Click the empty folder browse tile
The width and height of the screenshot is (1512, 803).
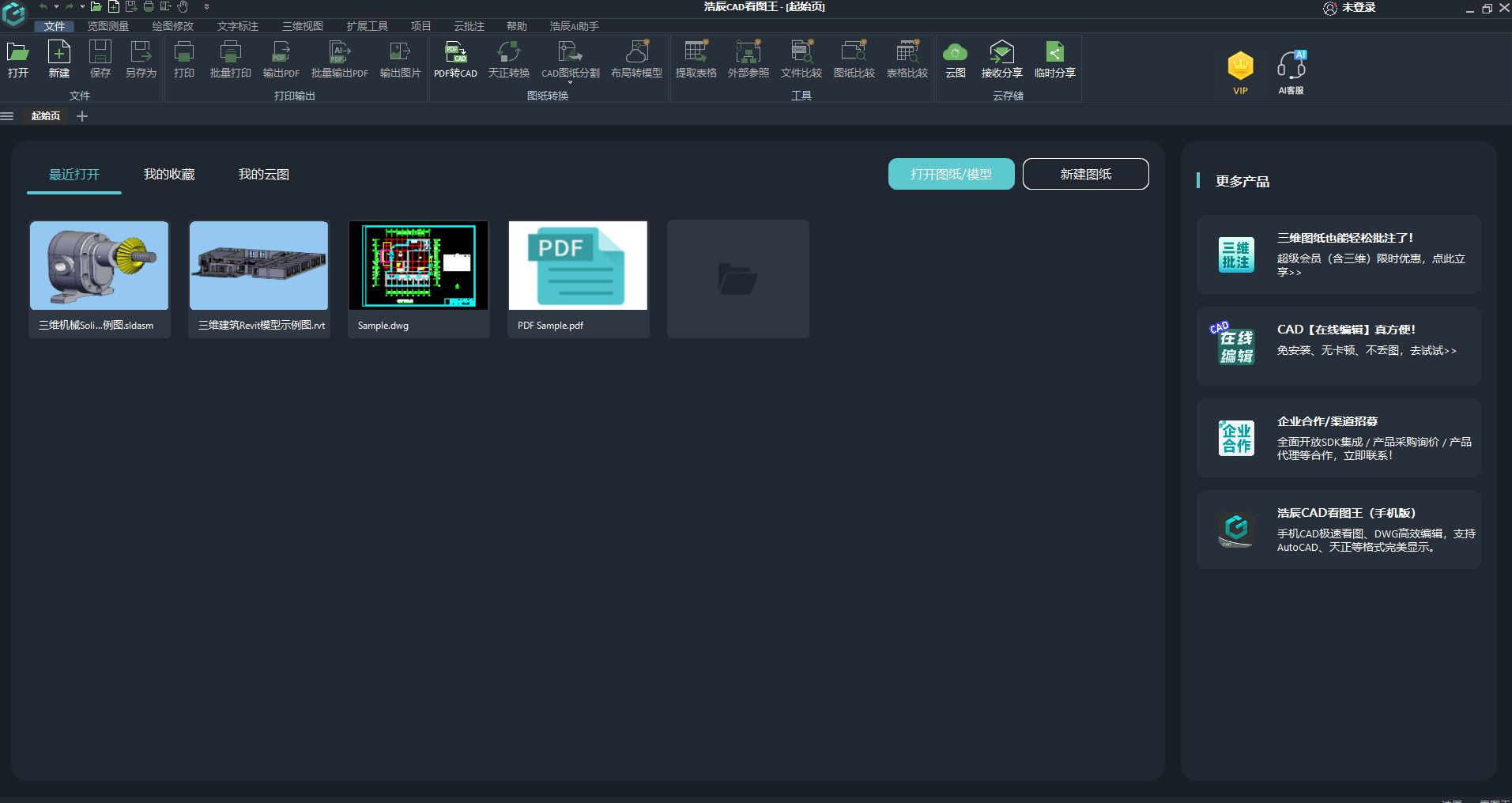point(738,279)
